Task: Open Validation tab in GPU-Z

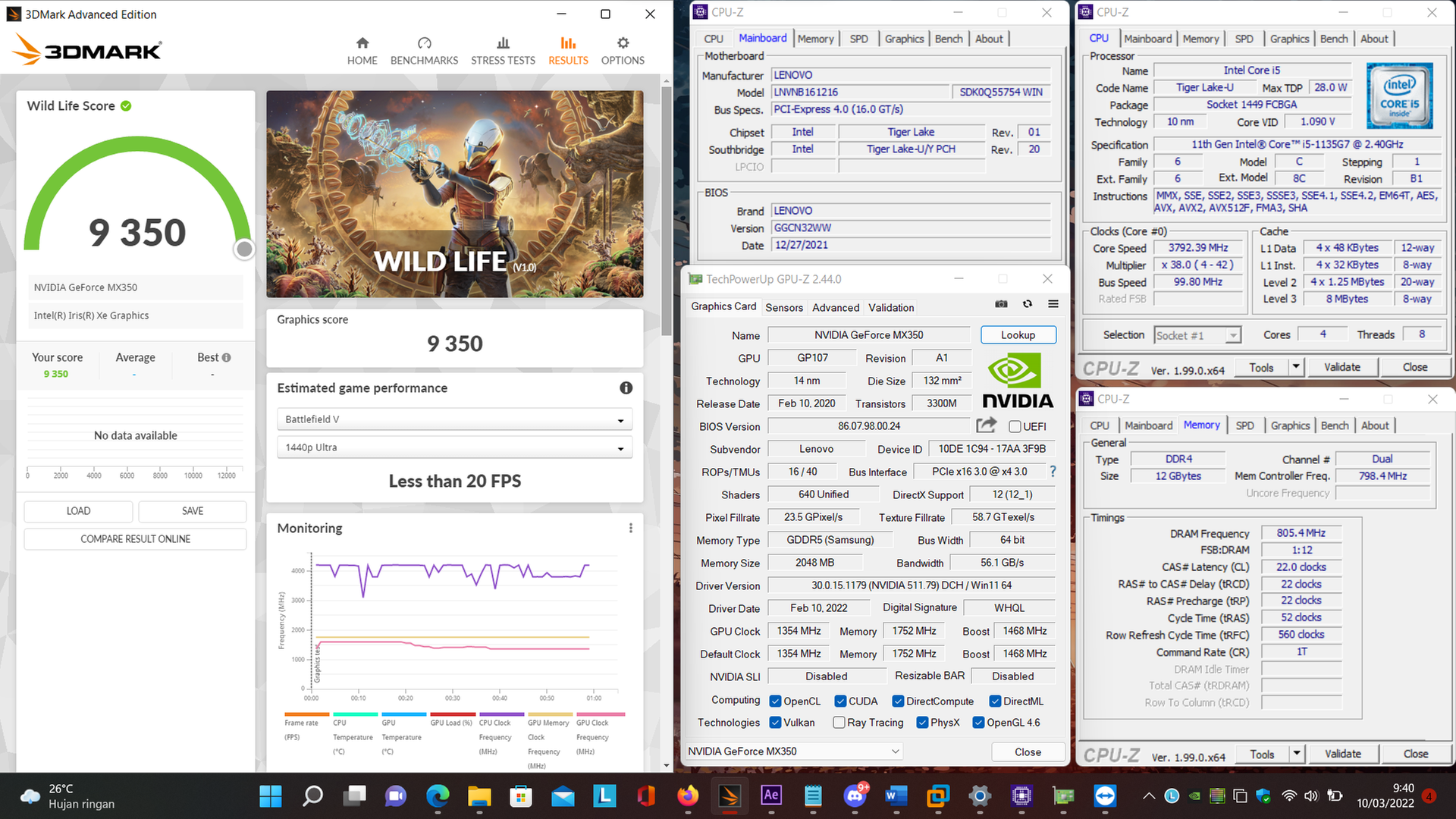Action: (891, 307)
